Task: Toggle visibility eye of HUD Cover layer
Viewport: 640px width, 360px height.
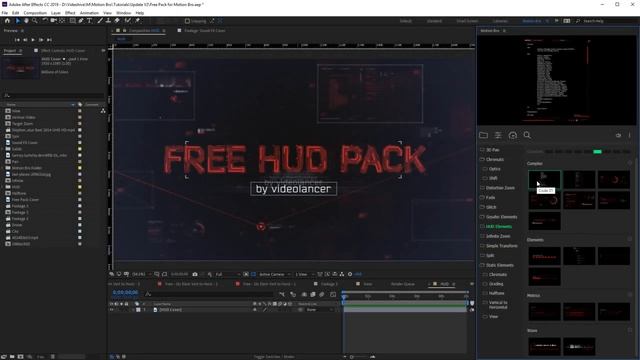Action: pos(111,310)
